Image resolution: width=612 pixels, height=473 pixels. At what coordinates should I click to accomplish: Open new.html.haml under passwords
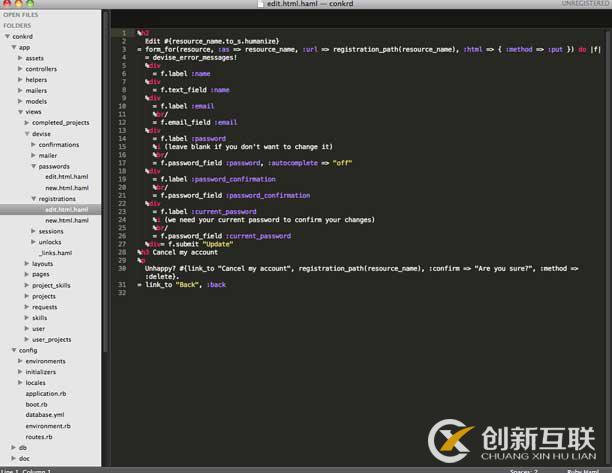[x=67, y=188]
